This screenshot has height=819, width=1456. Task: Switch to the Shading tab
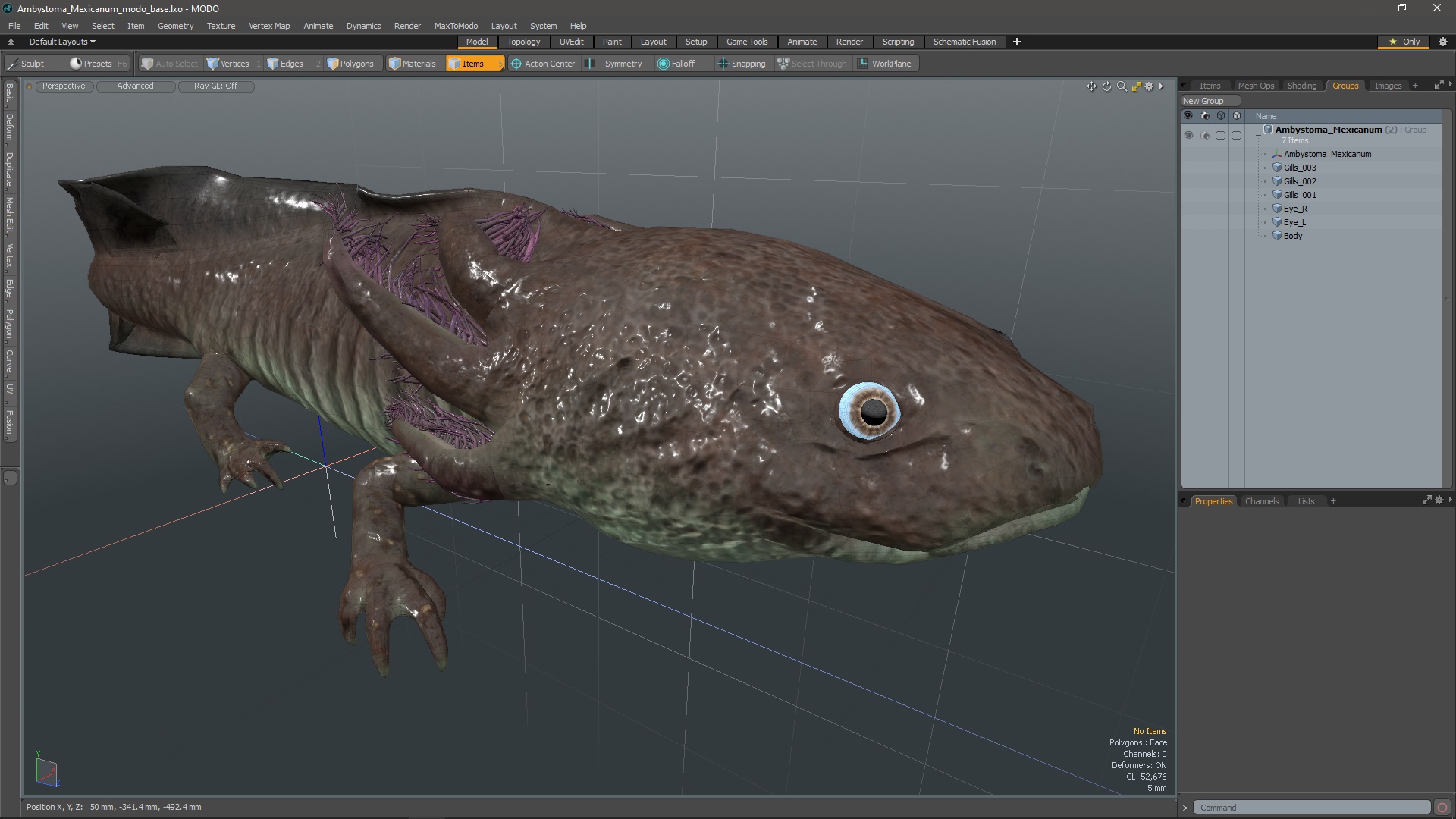(1301, 86)
